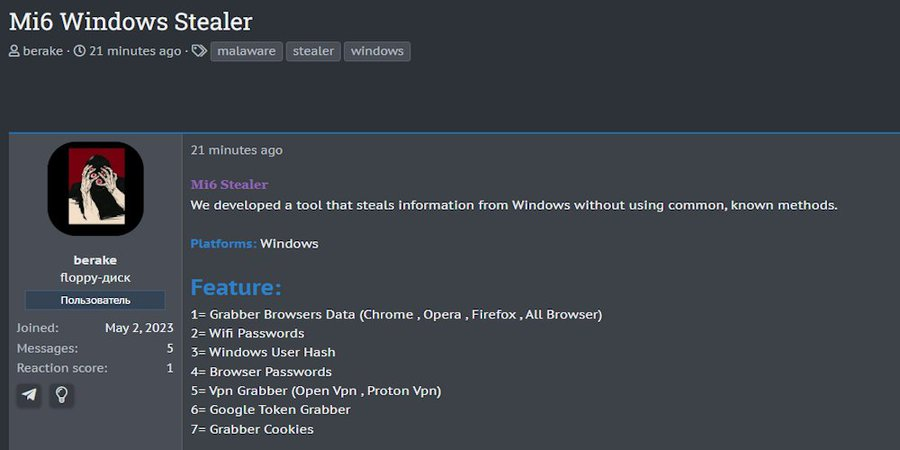Open the berake author link under the title

[42, 51]
